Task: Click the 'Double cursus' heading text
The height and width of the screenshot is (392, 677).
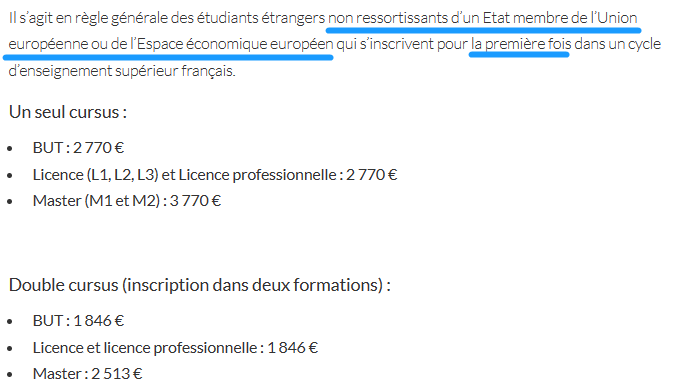Action: (x=63, y=285)
